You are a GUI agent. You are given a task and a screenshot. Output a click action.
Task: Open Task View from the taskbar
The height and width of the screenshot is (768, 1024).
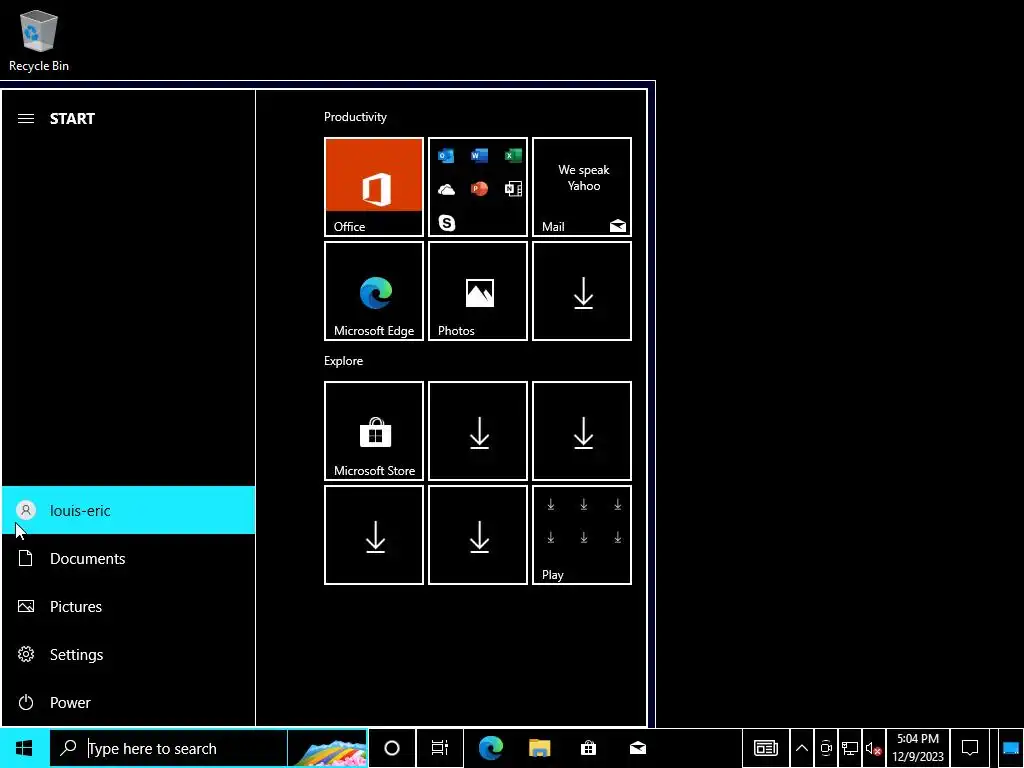(440, 748)
